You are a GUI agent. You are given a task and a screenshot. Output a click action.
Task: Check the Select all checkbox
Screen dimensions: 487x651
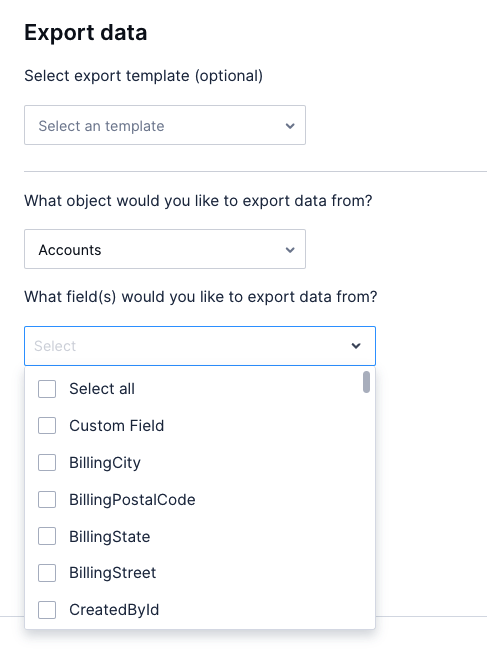click(47, 389)
